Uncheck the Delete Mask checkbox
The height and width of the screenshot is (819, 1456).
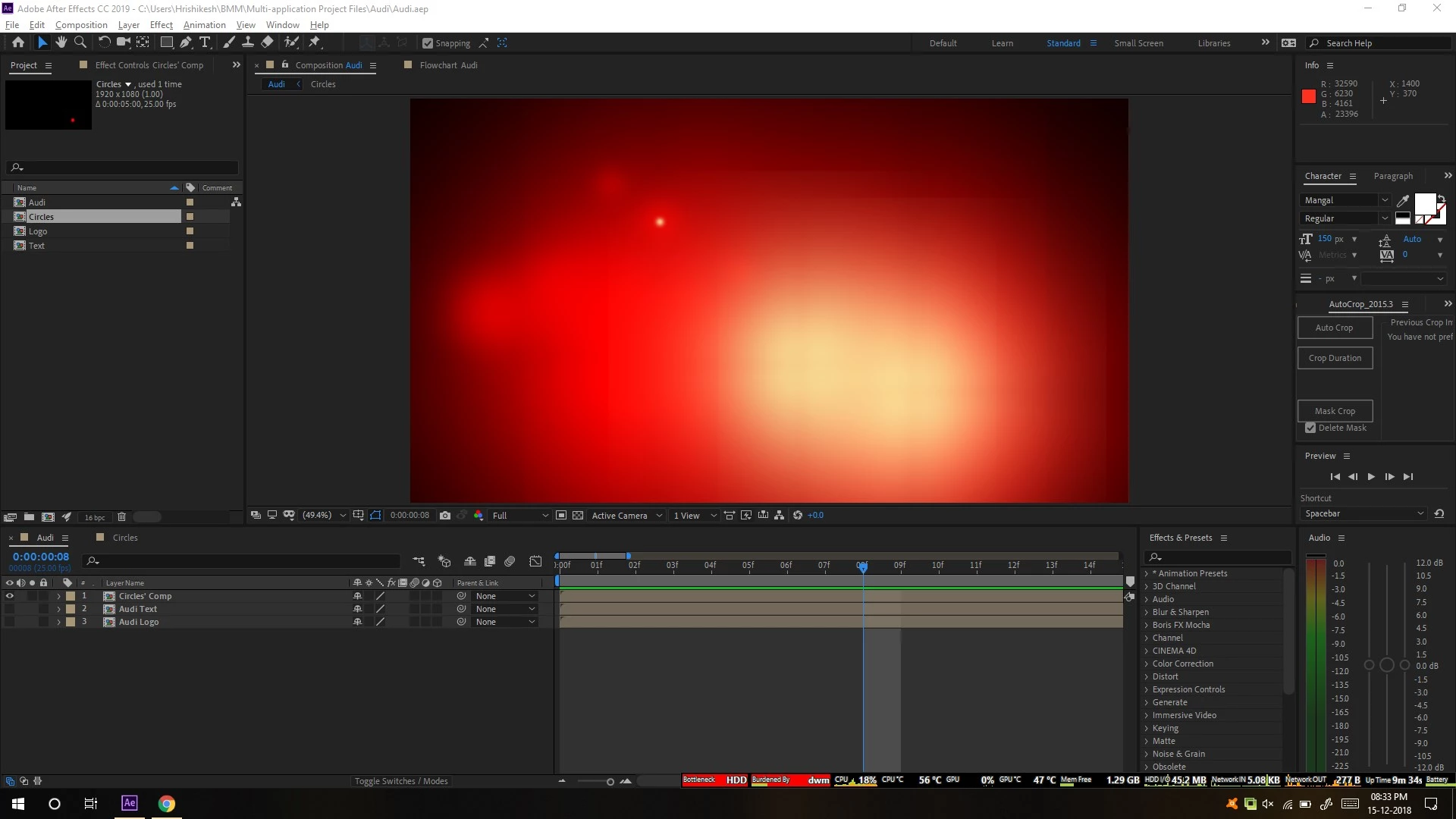[x=1310, y=428]
